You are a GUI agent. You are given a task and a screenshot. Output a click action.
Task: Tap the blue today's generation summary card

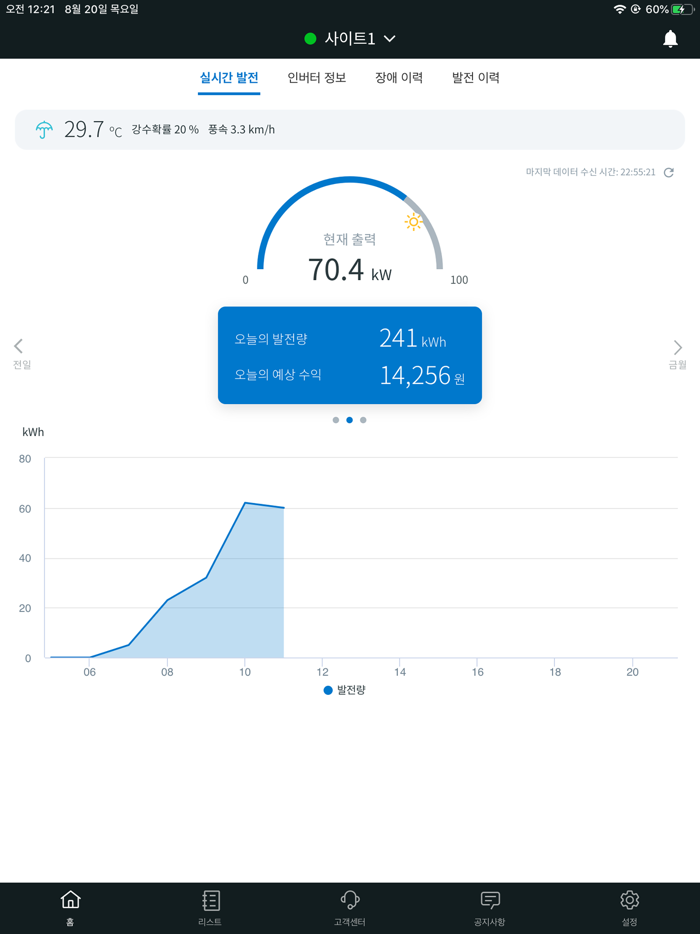coord(350,356)
